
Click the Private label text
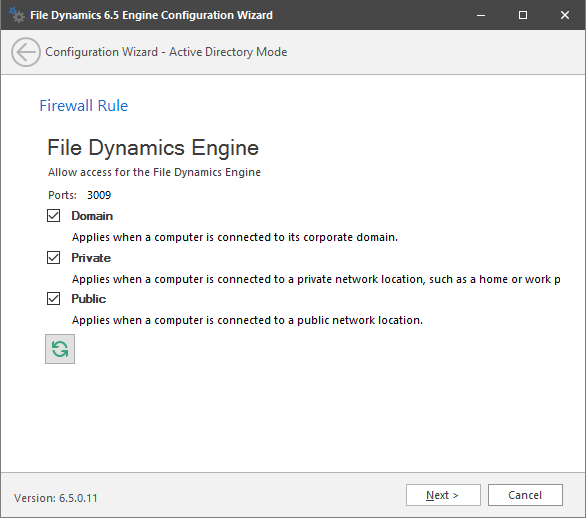point(91,258)
